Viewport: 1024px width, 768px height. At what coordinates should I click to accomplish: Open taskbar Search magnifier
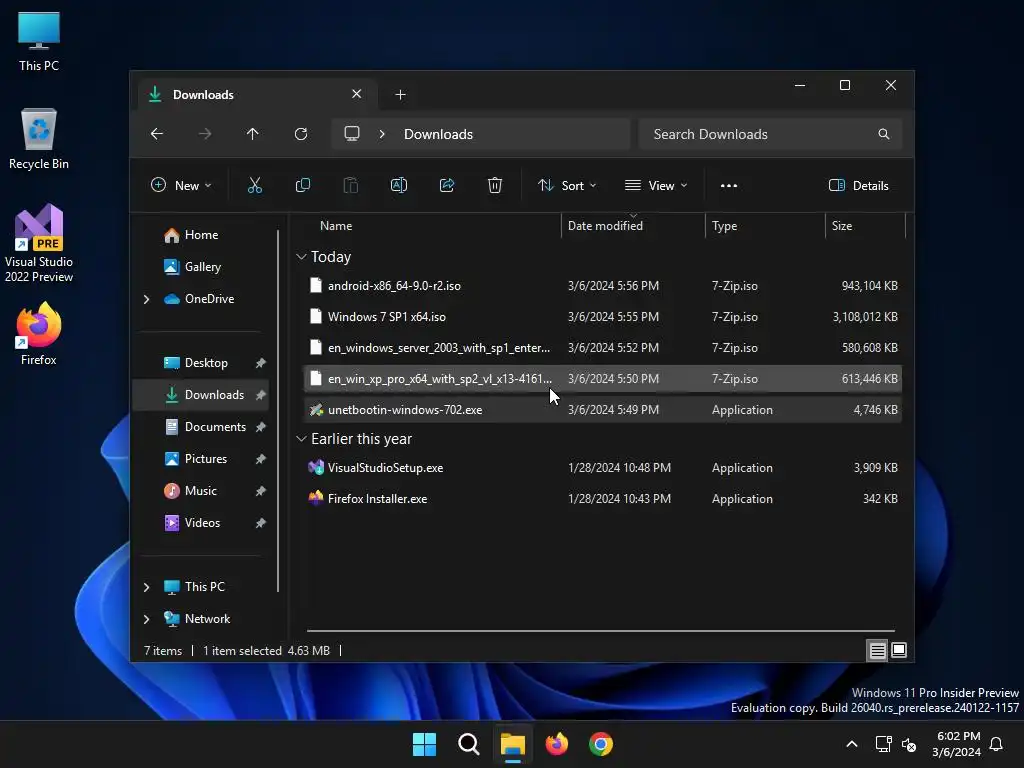pyautogui.click(x=469, y=744)
